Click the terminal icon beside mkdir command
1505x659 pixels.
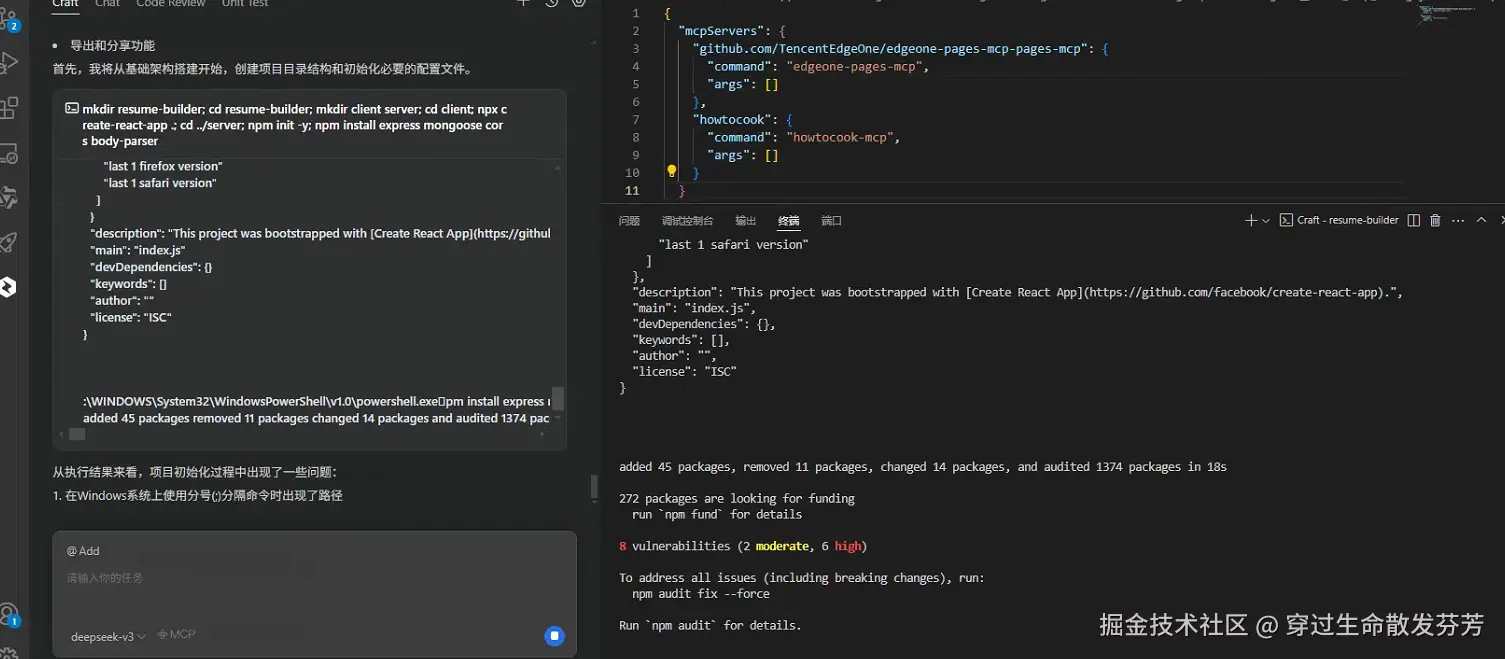coord(71,109)
